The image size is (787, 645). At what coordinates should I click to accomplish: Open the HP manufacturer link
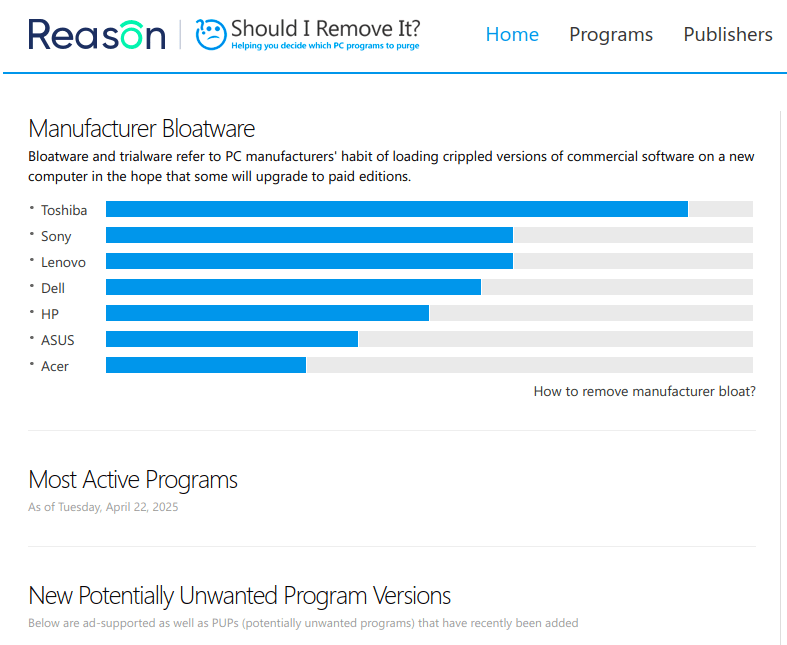pyautogui.click(x=50, y=314)
